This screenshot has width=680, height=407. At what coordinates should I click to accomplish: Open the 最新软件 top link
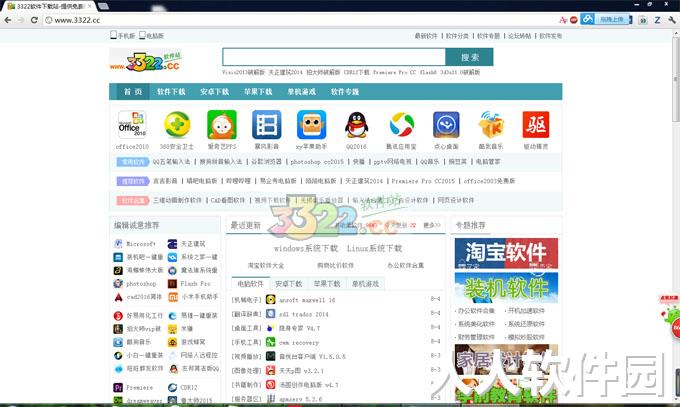pyautogui.click(x=426, y=36)
